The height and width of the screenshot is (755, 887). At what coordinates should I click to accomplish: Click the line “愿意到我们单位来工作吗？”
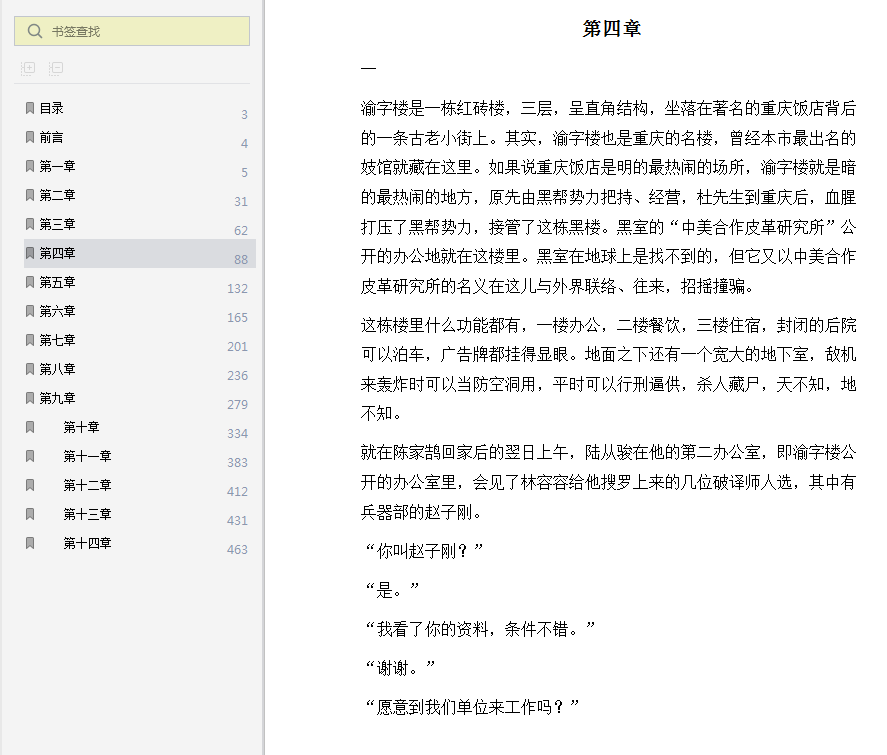click(472, 707)
